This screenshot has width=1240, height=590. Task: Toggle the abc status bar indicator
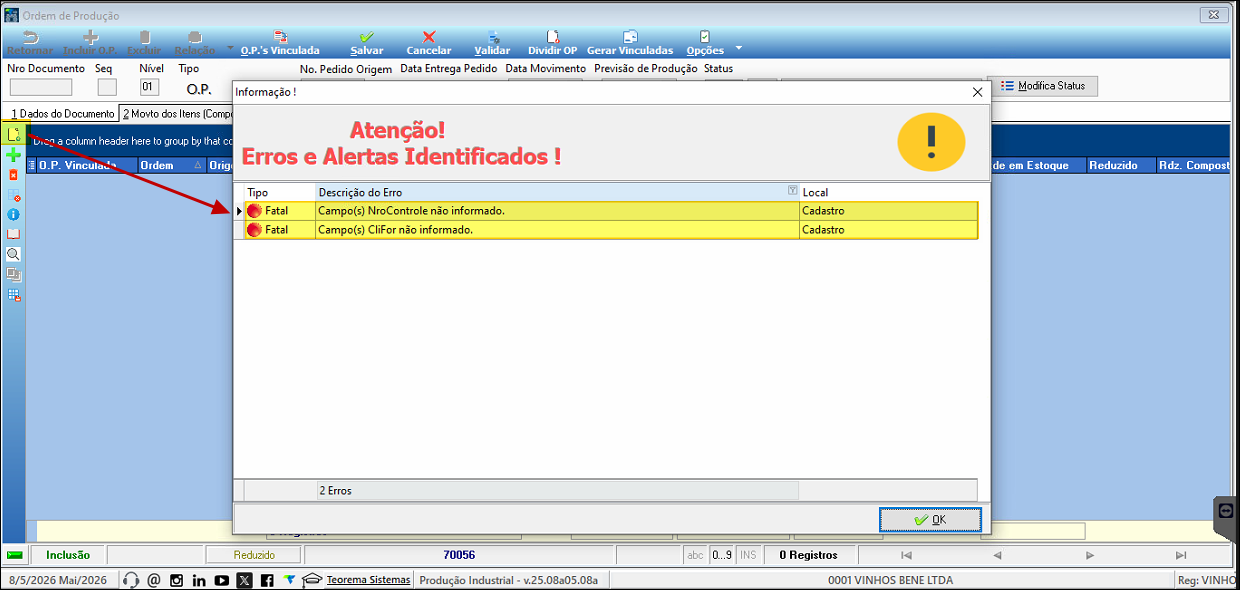click(696, 555)
